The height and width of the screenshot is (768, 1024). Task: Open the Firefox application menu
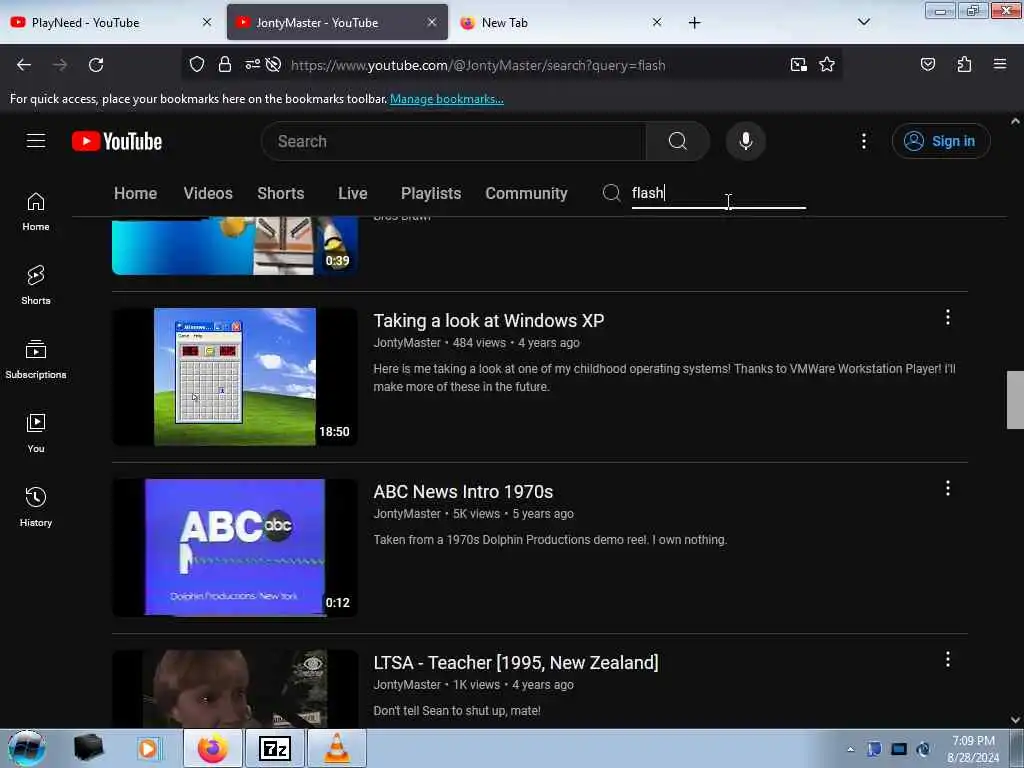(999, 65)
